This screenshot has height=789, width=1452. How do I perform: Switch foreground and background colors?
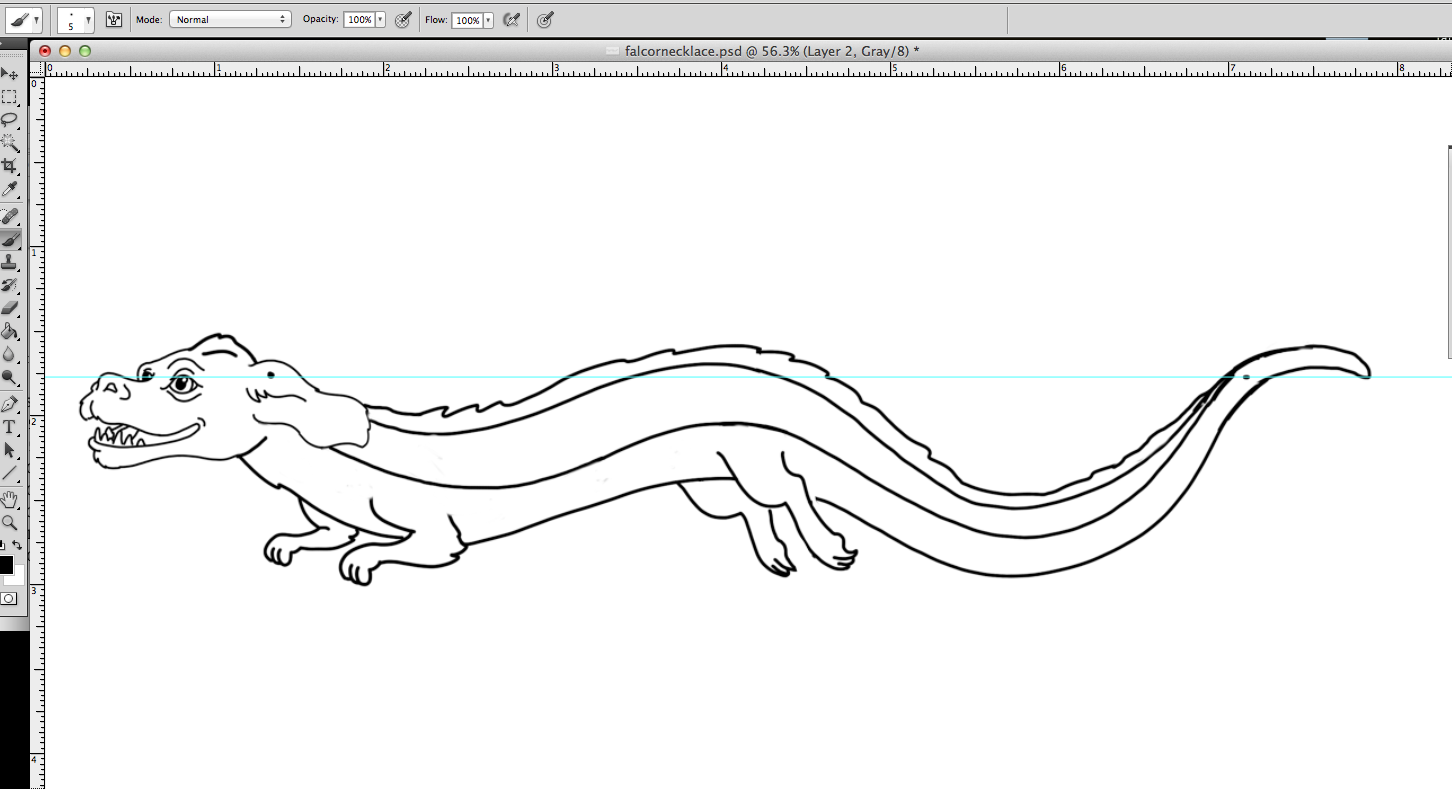pyautogui.click(x=18, y=545)
